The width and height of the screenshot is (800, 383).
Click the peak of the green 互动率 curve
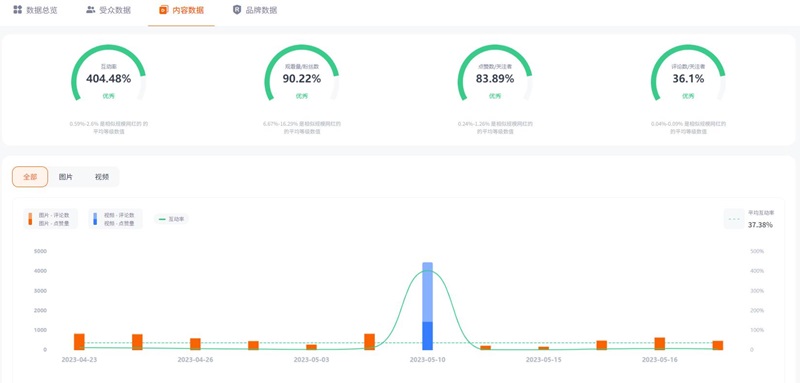click(428, 270)
